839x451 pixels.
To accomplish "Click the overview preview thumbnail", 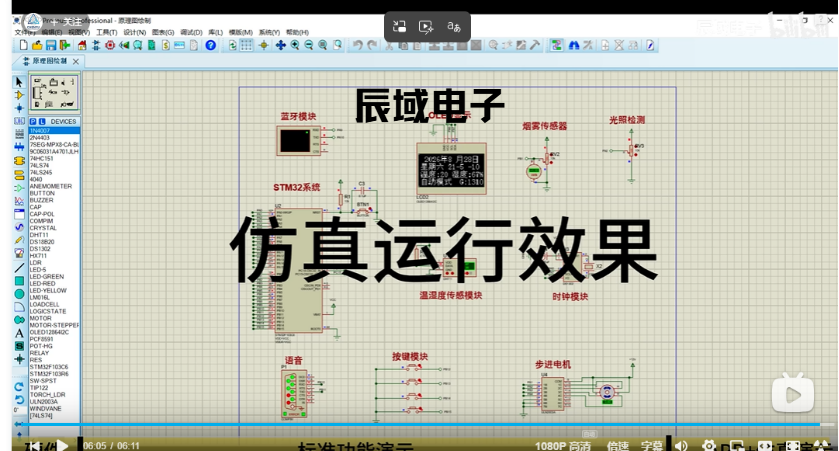I will [54, 93].
